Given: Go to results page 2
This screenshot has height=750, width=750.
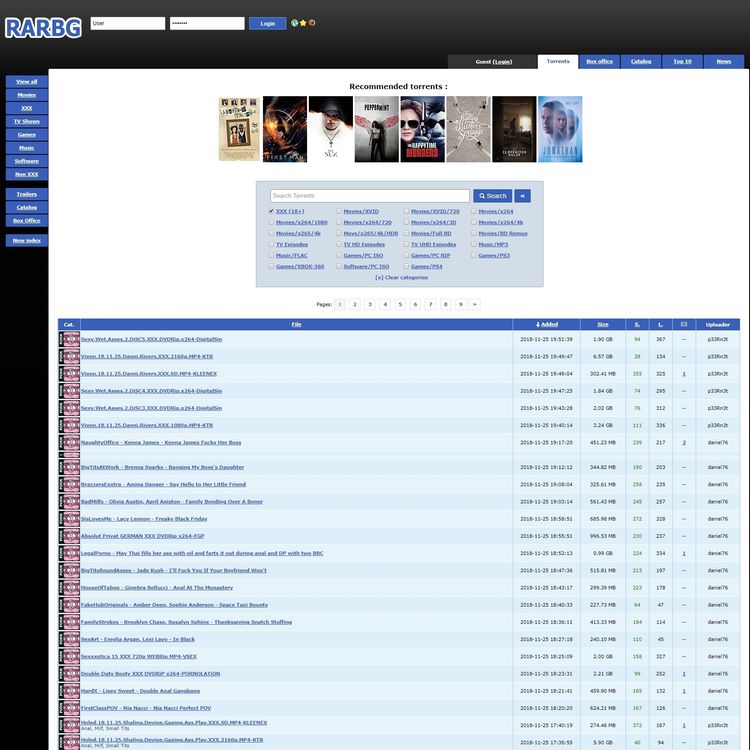Looking at the screenshot, I should (355, 304).
